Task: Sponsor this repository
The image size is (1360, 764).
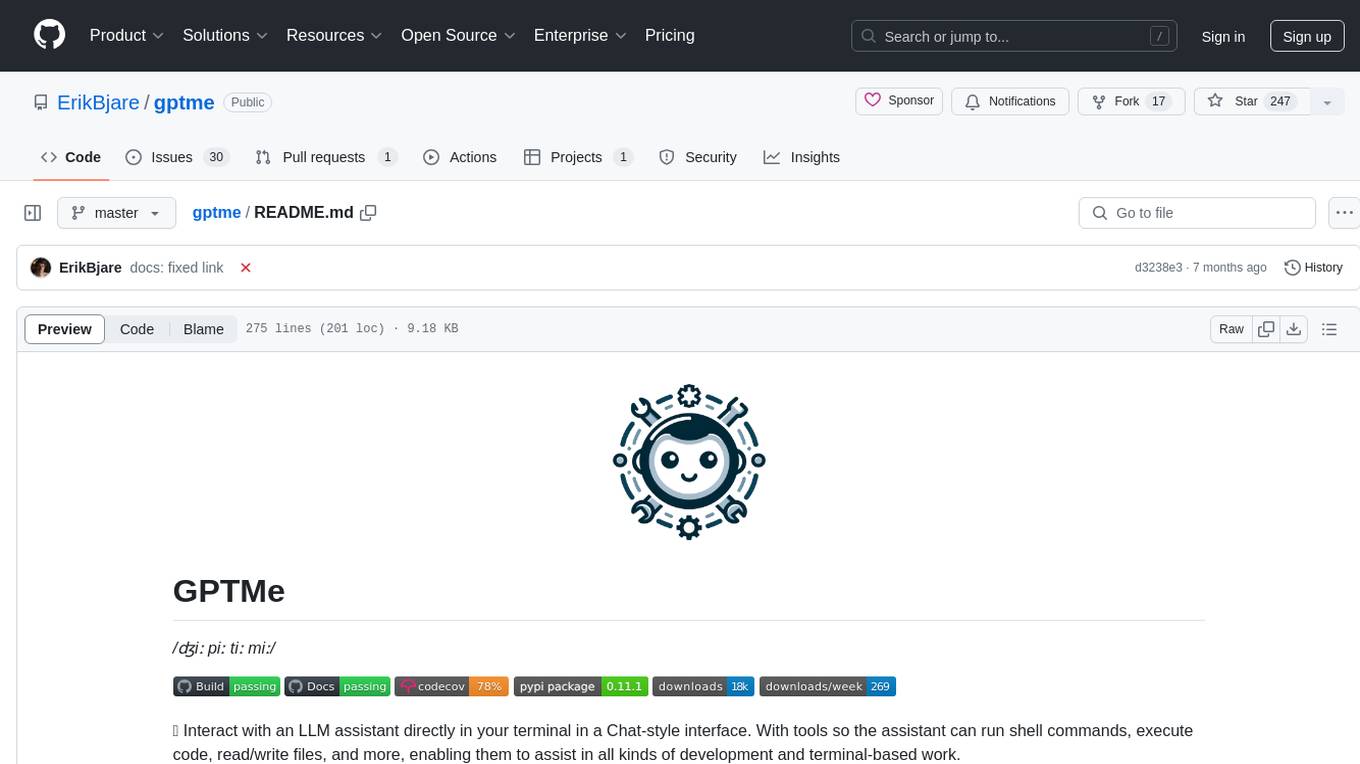Action: point(899,101)
